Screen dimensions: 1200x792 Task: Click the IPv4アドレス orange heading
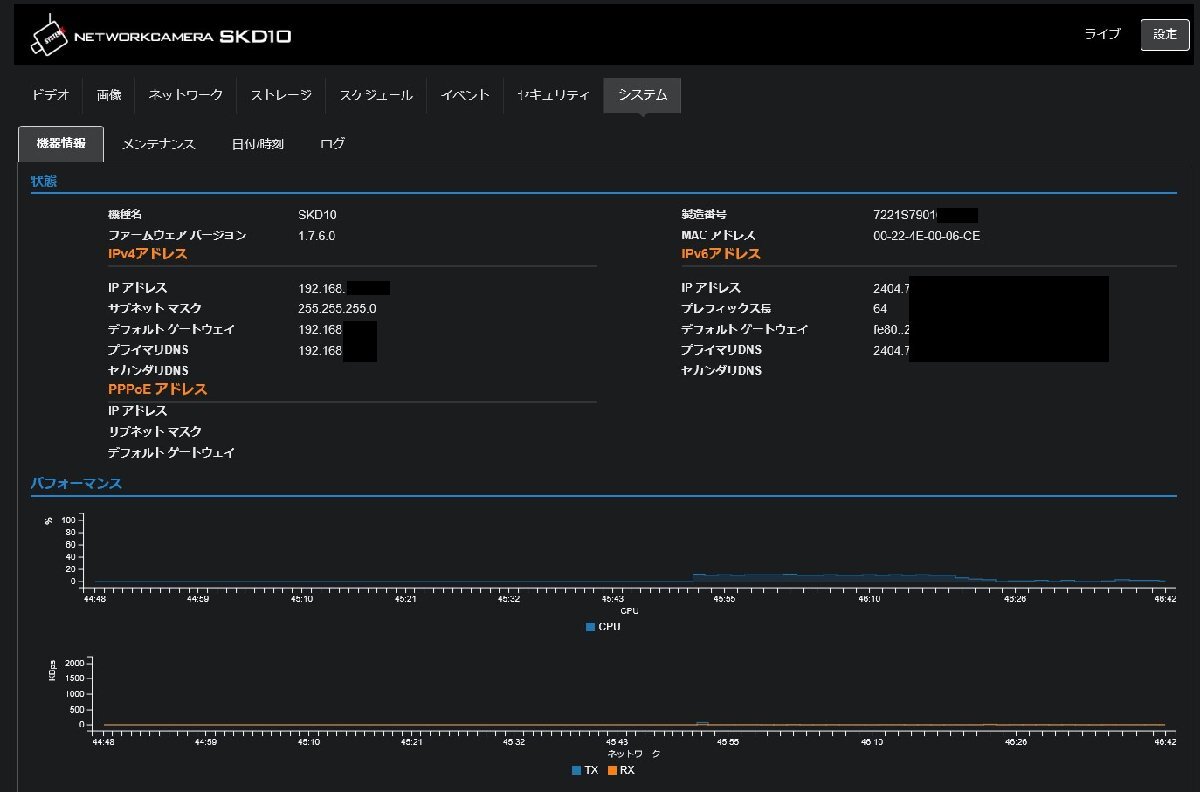tap(148, 254)
